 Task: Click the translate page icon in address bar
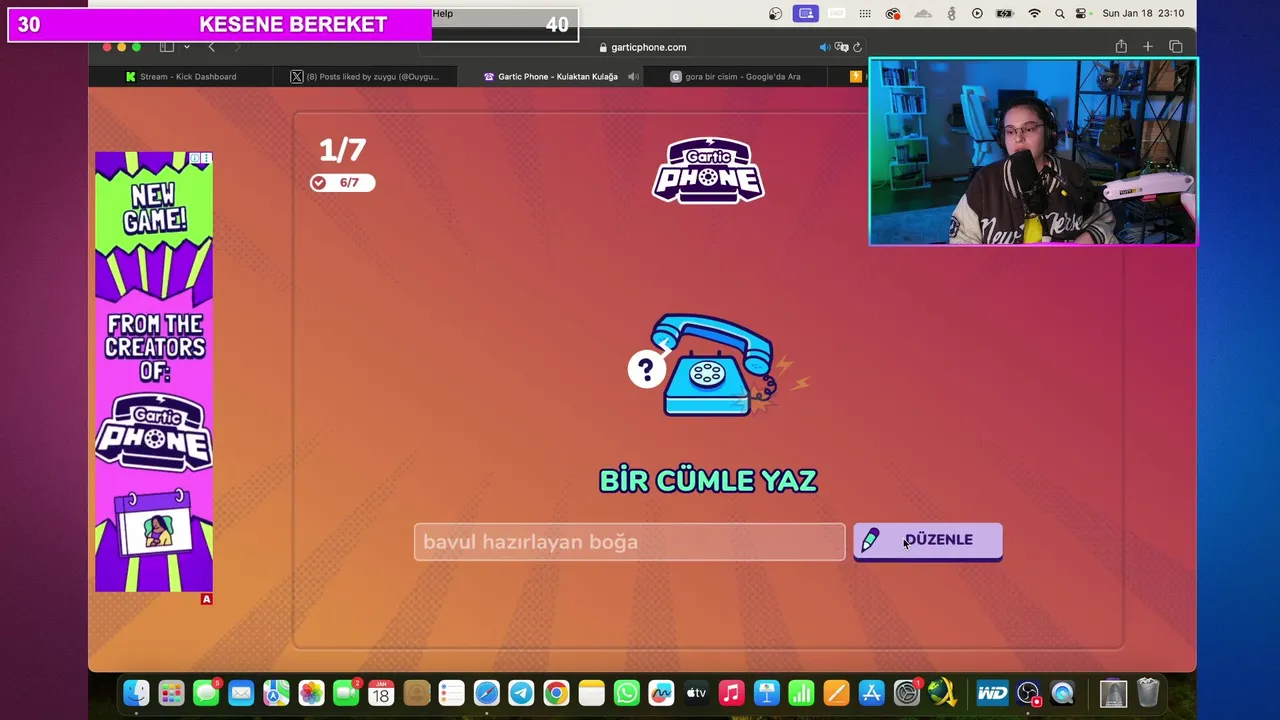pyautogui.click(x=842, y=47)
